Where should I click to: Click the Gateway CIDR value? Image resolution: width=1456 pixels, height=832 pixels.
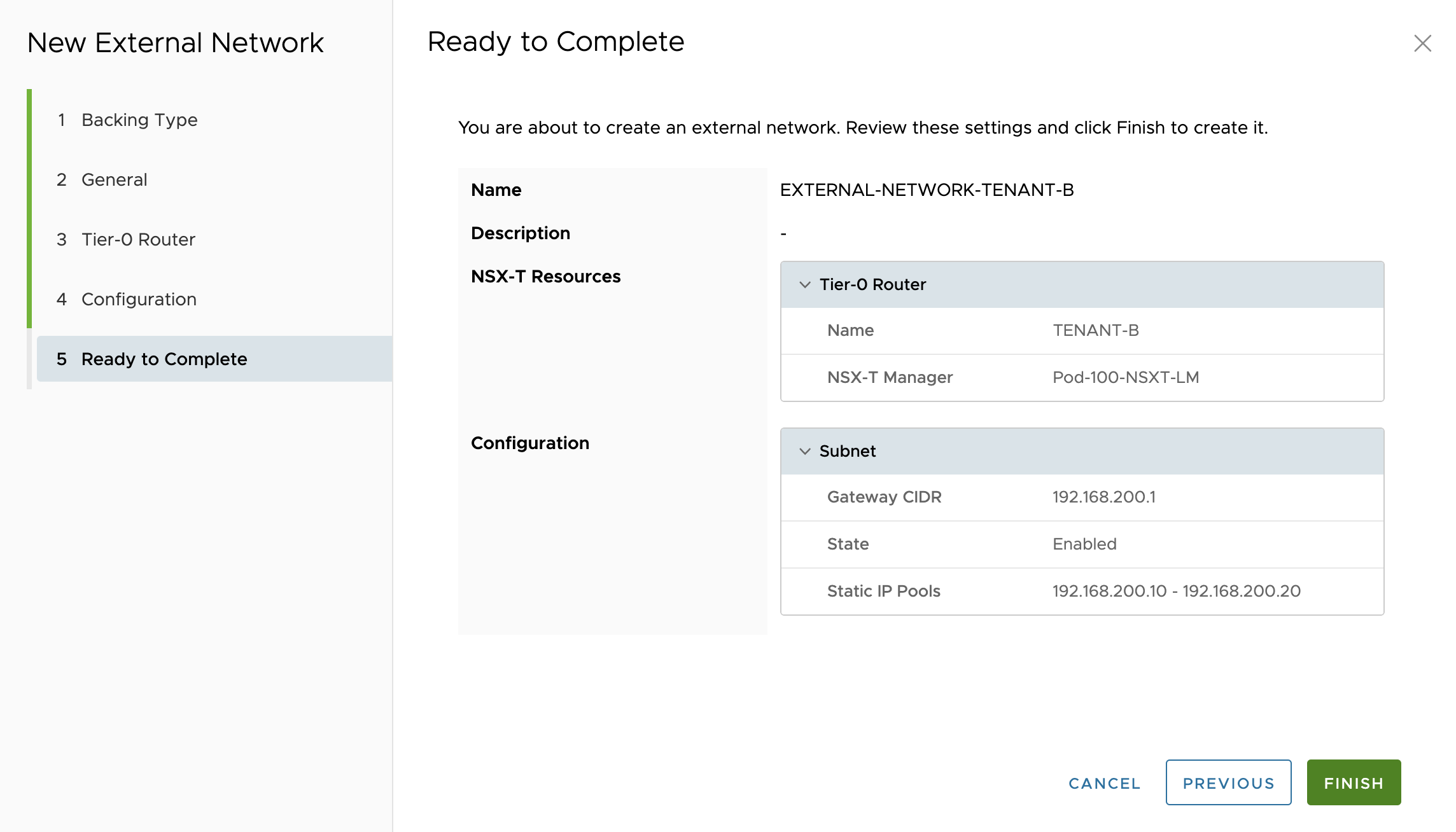[1103, 497]
